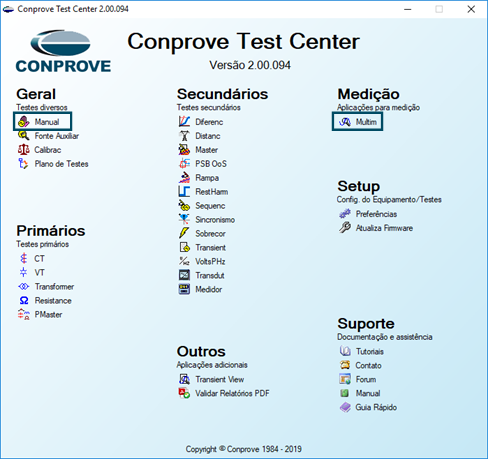This screenshot has width=488, height=459.
Task: Click the Resistance omega icon
Action: [24, 300]
